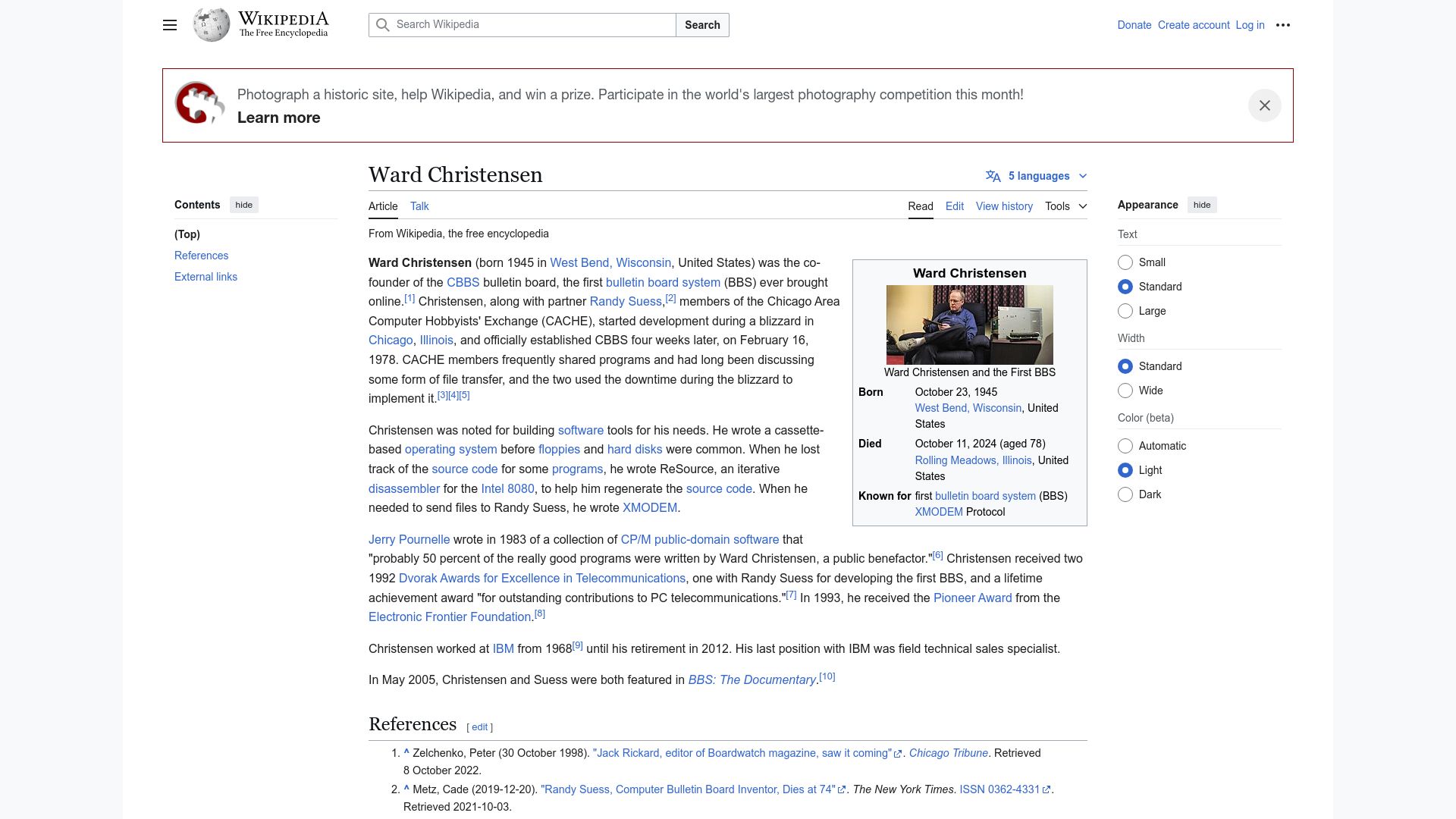Viewport: 1456px width, 819px height.
Task: Hide the Appearance panel
Action: click(1202, 205)
